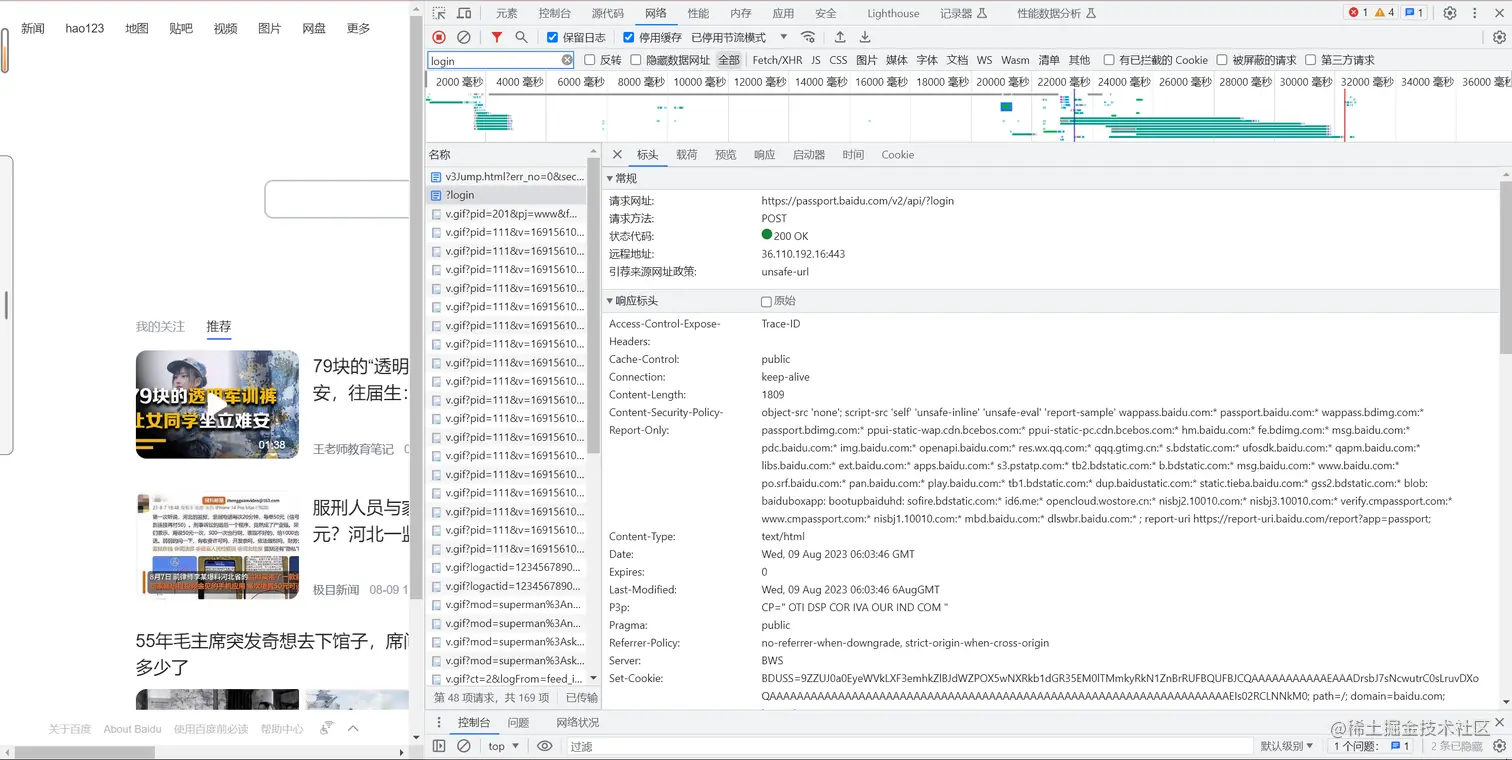Show console sidebar icon
The image size is (1512, 760).
(439, 746)
